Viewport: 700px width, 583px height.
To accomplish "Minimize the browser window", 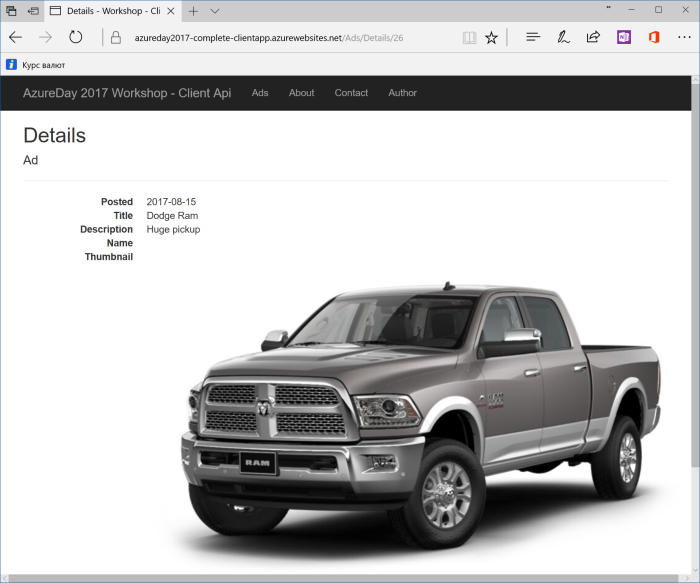I will (631, 10).
